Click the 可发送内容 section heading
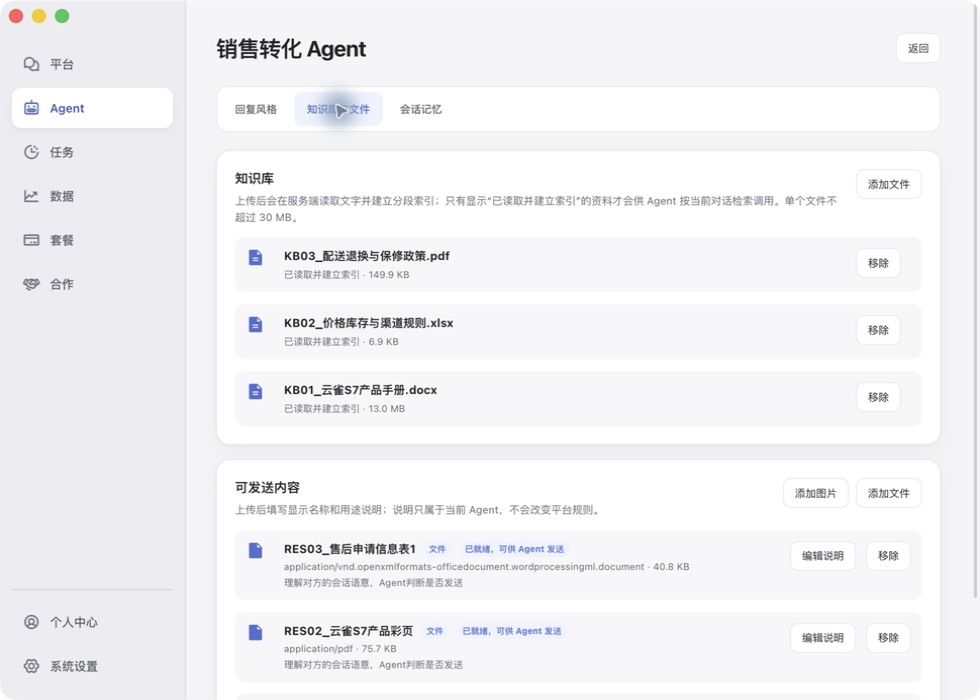 268,488
